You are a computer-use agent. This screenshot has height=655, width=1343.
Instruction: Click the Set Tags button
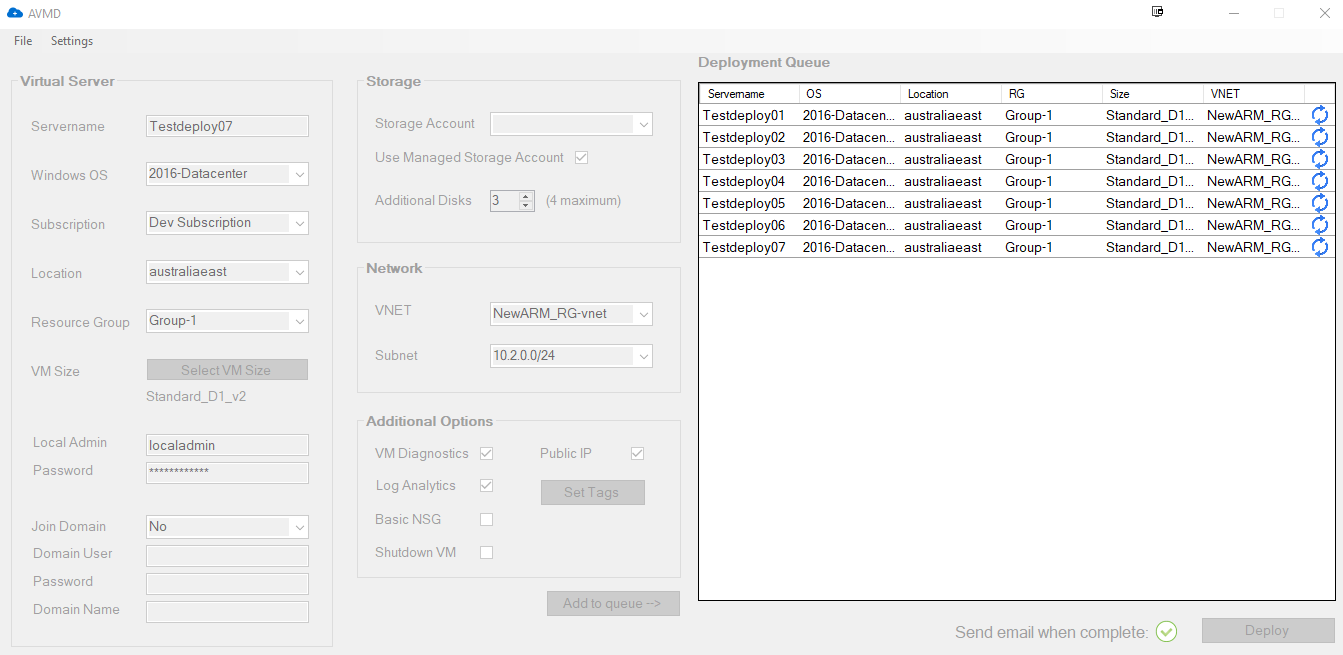pos(593,492)
